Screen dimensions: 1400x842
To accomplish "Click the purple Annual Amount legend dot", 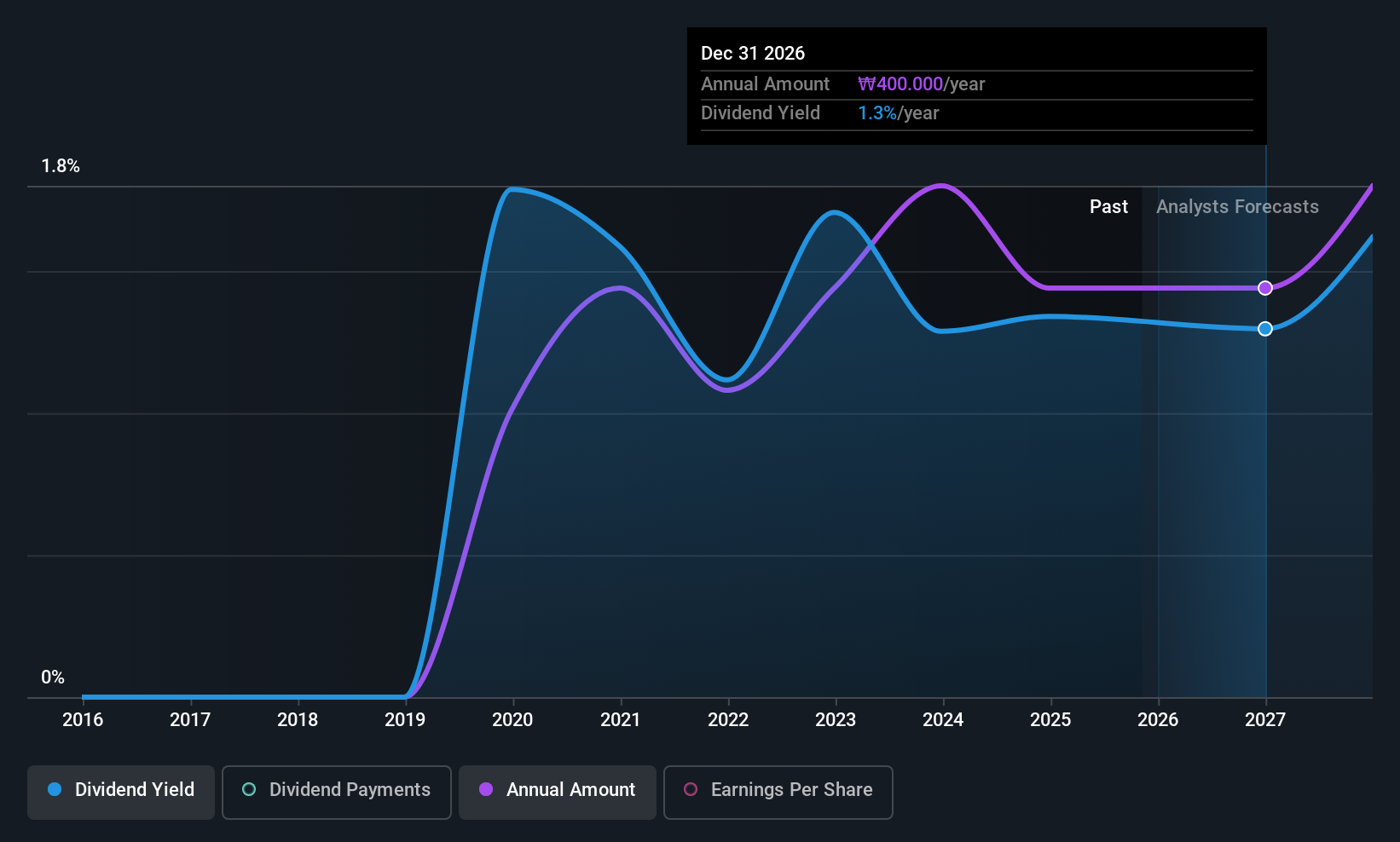I will tap(486, 789).
